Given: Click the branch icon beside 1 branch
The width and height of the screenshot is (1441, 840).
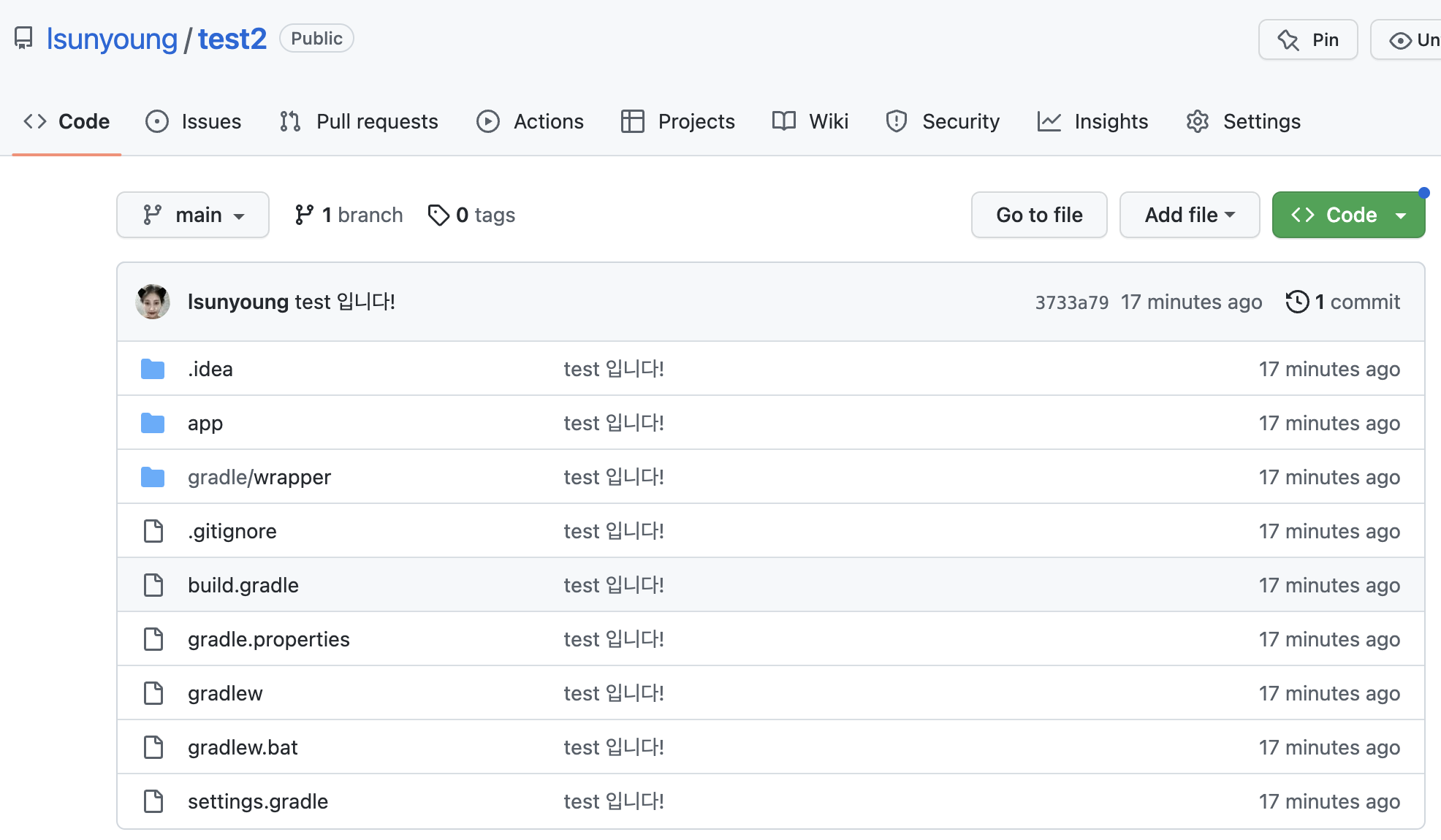Looking at the screenshot, I should tap(304, 215).
